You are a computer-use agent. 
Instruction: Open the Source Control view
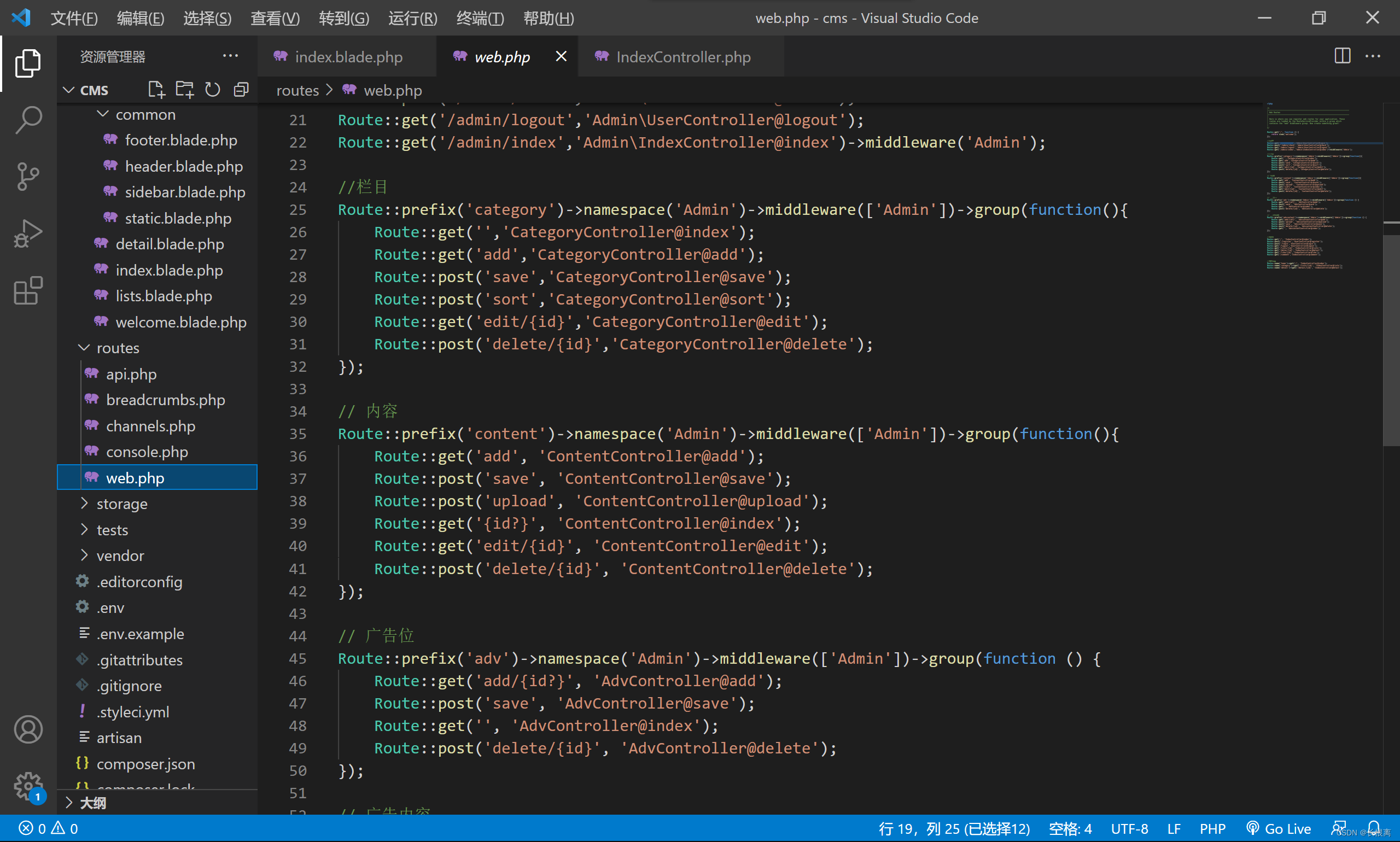coord(28,177)
